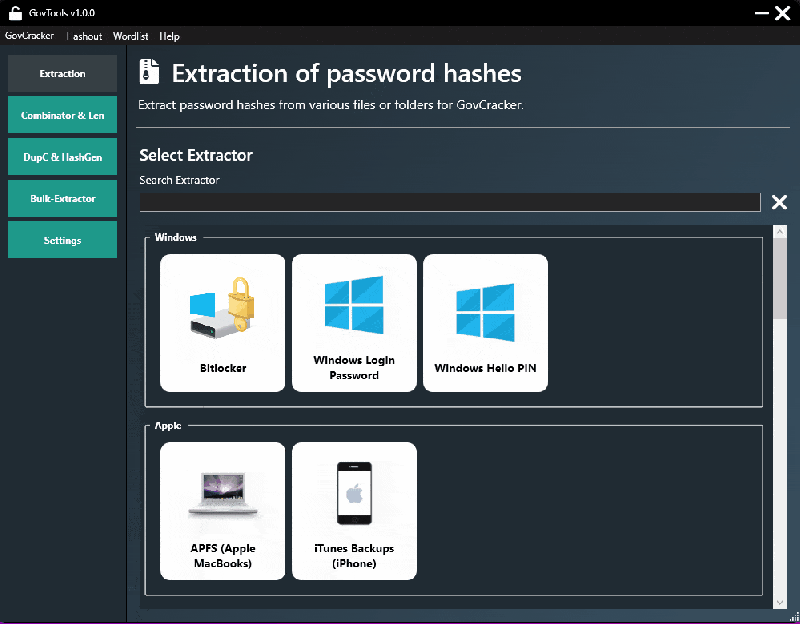
Task: Click the scrollbar up arrow
Action: pos(780,232)
